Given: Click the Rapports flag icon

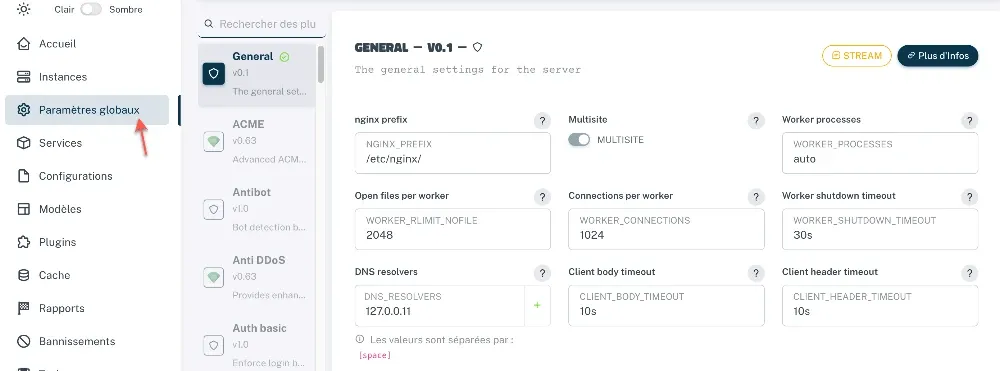Looking at the screenshot, I should click(24, 309).
